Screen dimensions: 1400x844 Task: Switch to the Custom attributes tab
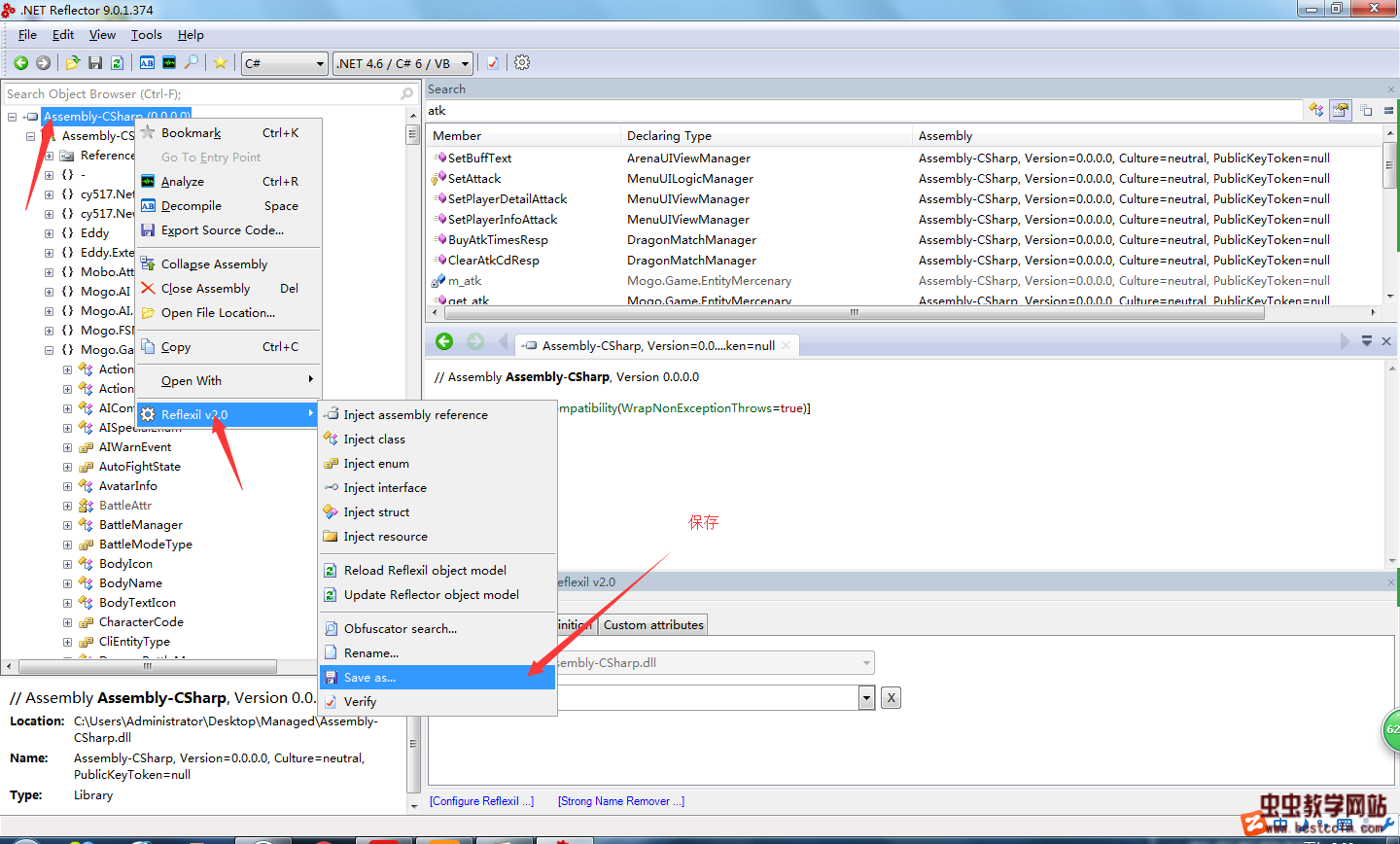click(653, 625)
